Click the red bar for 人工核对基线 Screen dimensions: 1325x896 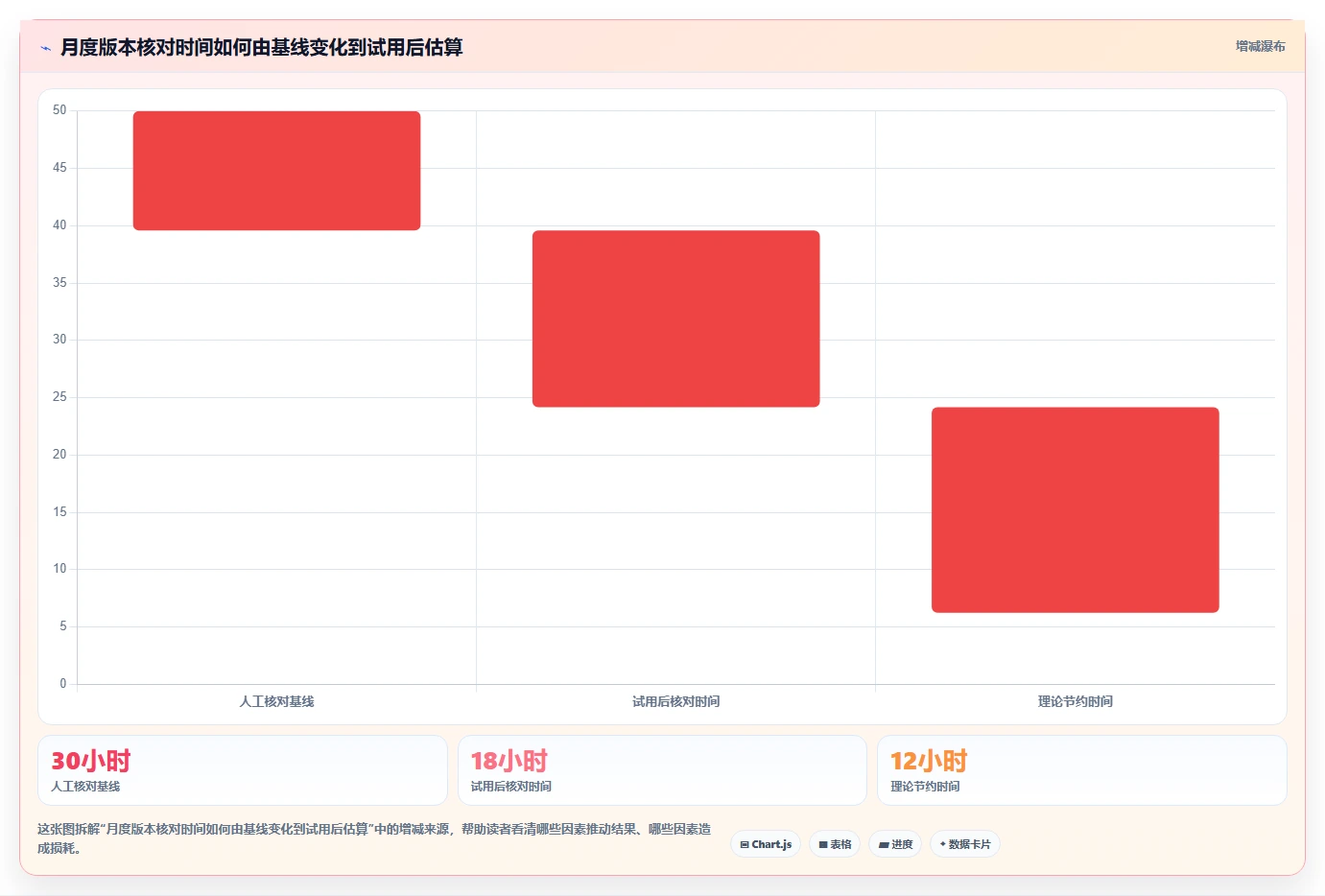coord(276,171)
